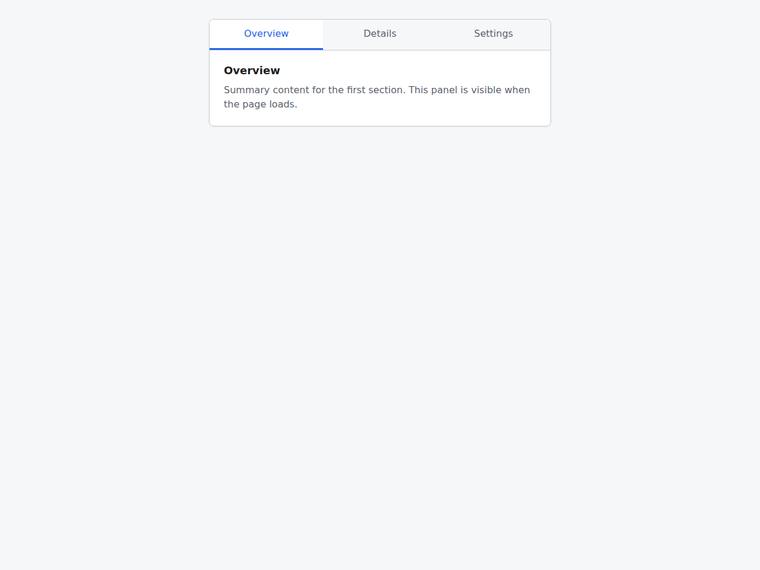The width and height of the screenshot is (760, 570).
Task: Select the Overview tab
Action: [x=266, y=34]
